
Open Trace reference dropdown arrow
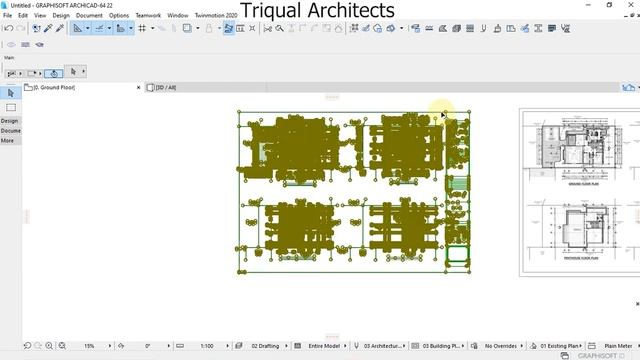(198, 28)
